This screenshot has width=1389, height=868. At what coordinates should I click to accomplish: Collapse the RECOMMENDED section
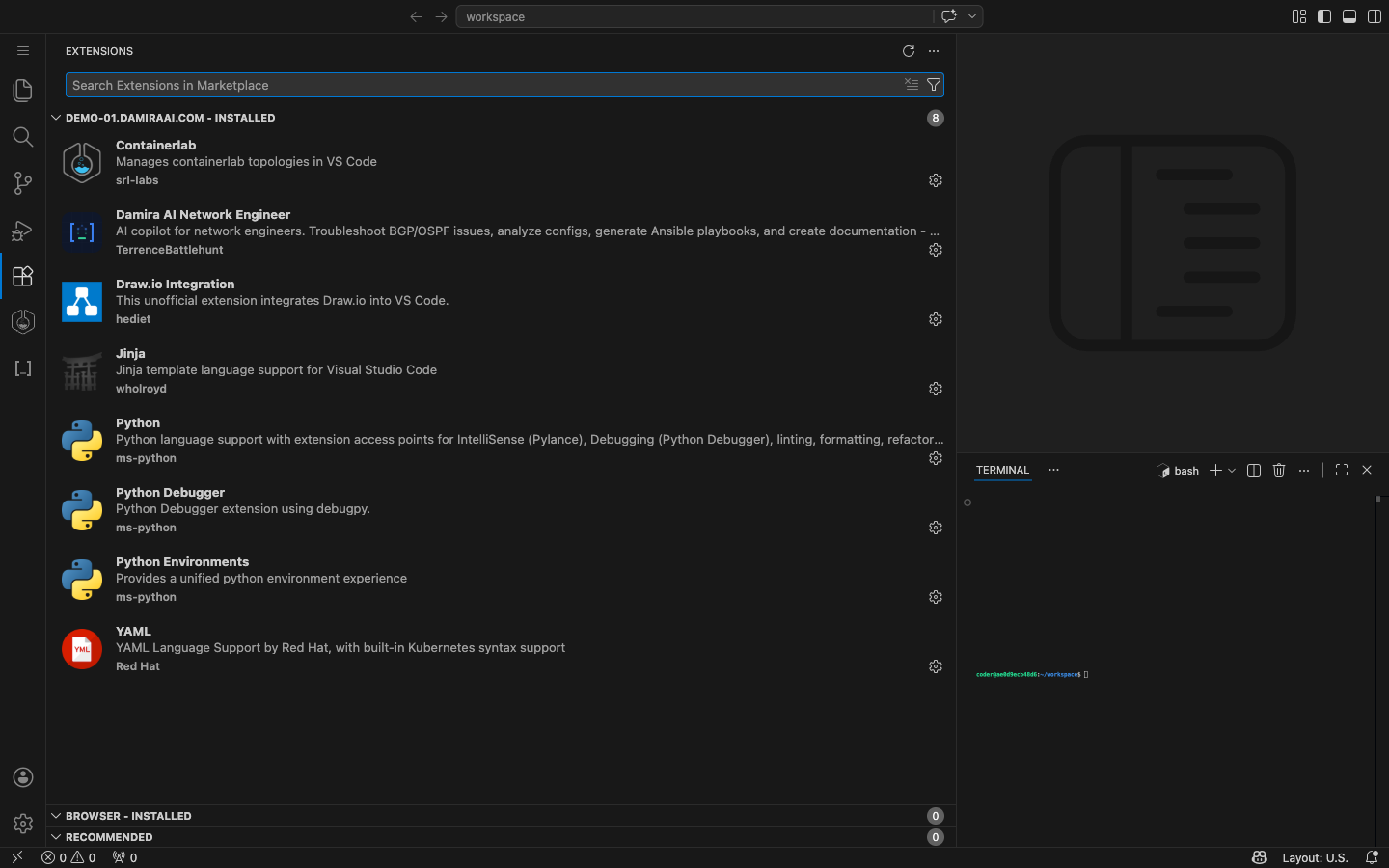click(x=501, y=837)
